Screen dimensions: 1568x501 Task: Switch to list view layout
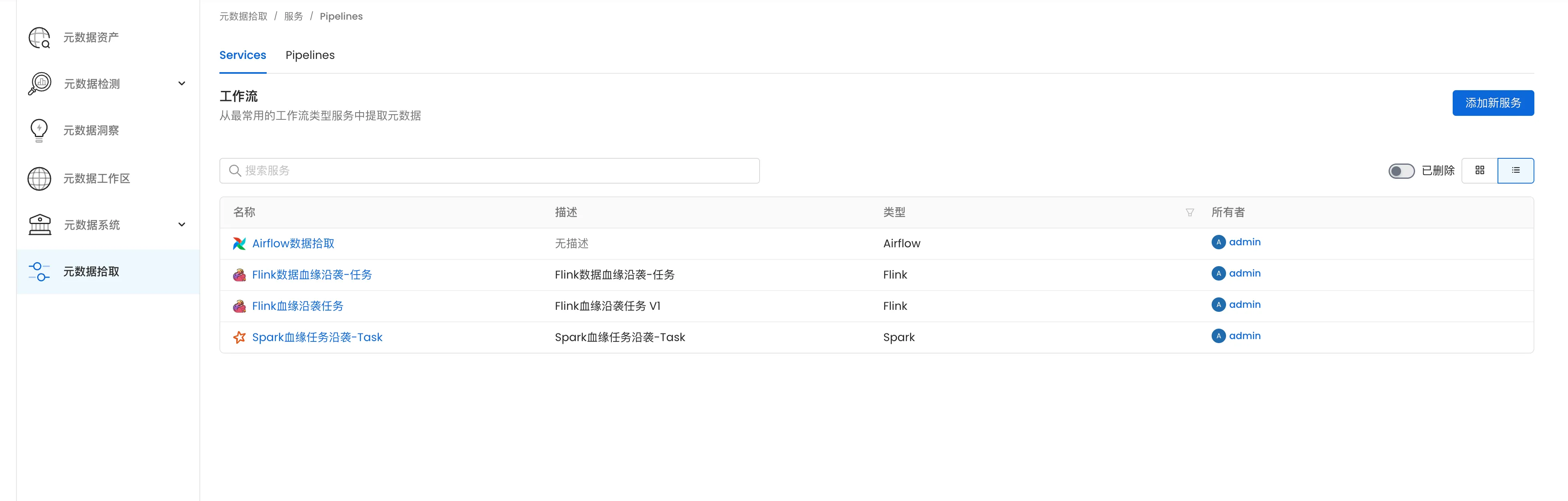pos(1515,171)
